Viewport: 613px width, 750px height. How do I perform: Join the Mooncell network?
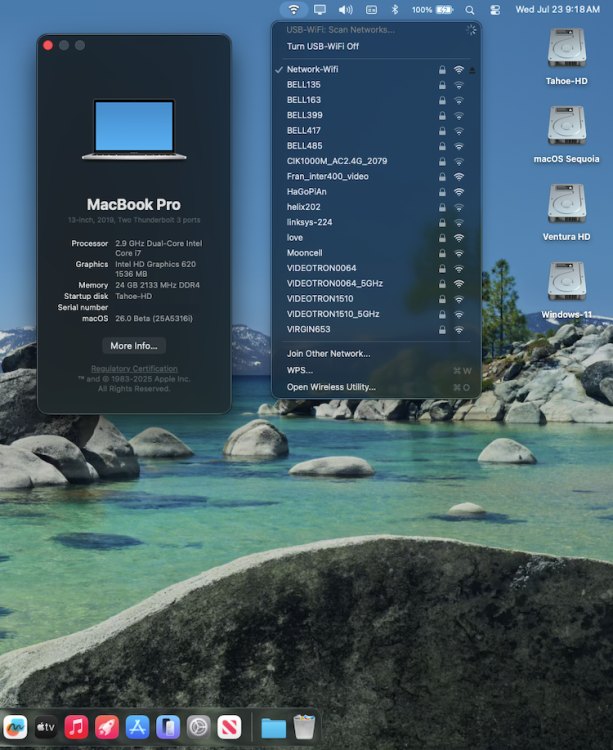tap(376, 253)
